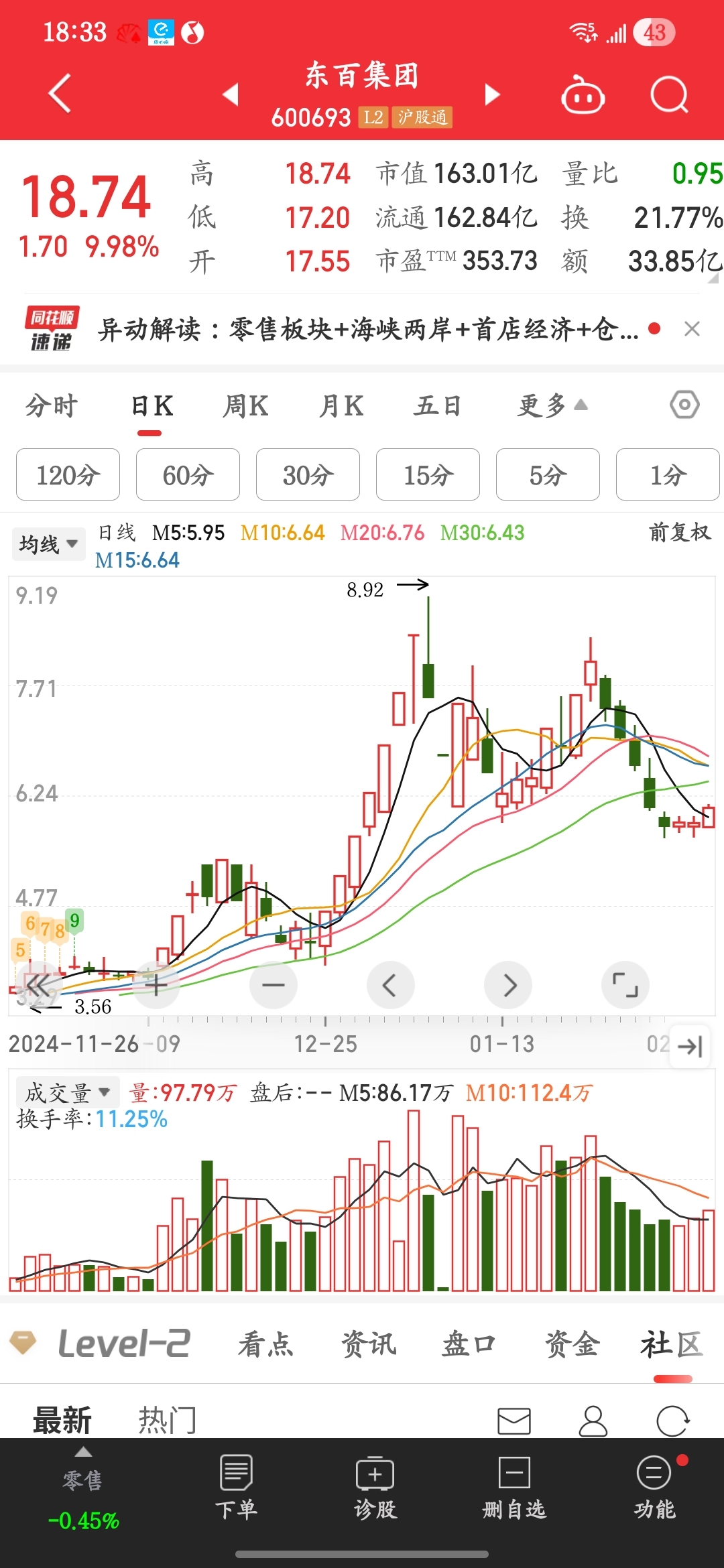
Task: Close the 异动解读 news banner
Action: tap(692, 328)
